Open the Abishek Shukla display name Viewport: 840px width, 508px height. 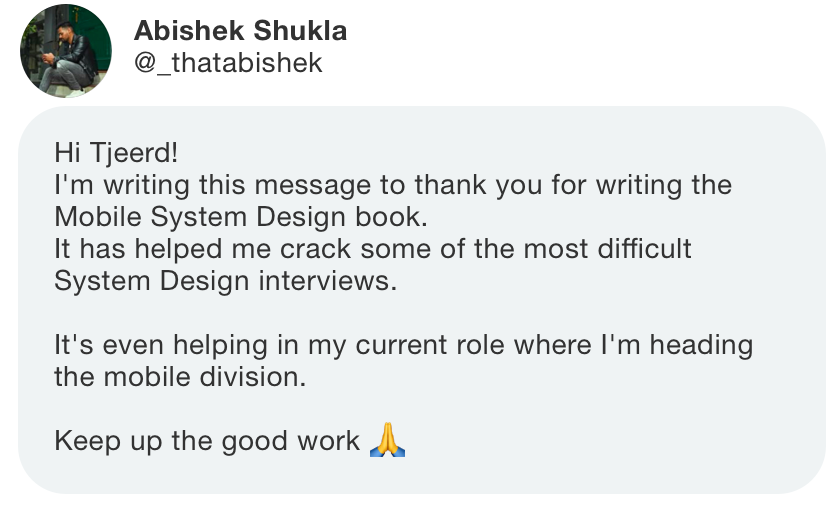coord(241,31)
